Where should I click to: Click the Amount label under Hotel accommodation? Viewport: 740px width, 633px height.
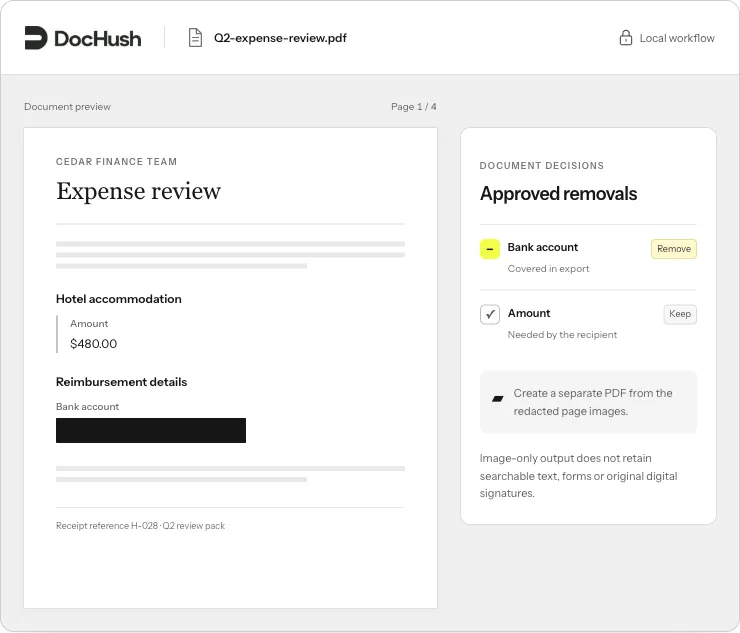pyautogui.click(x=89, y=323)
